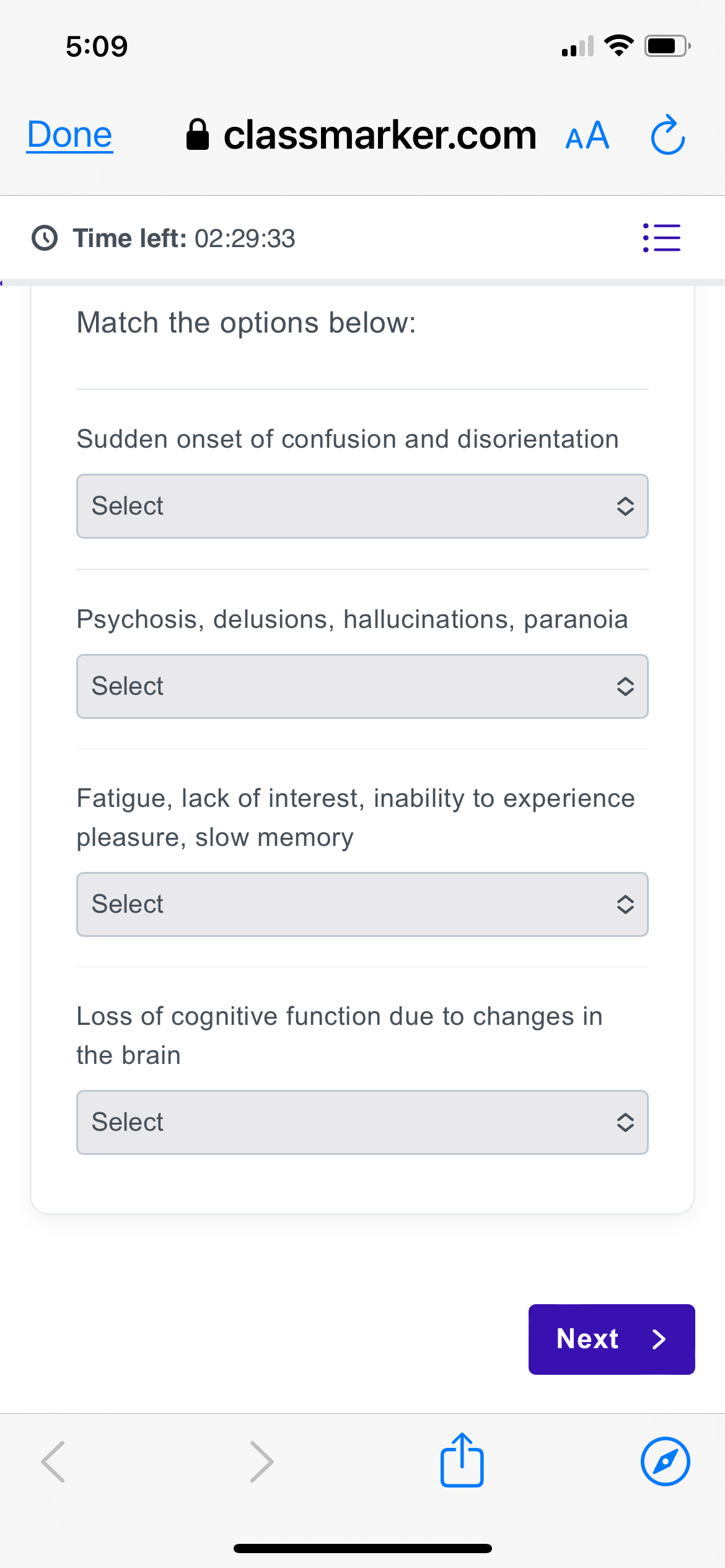725x1568 pixels.
Task: Tap the lock icon beside classmarker.com
Action: [x=198, y=134]
